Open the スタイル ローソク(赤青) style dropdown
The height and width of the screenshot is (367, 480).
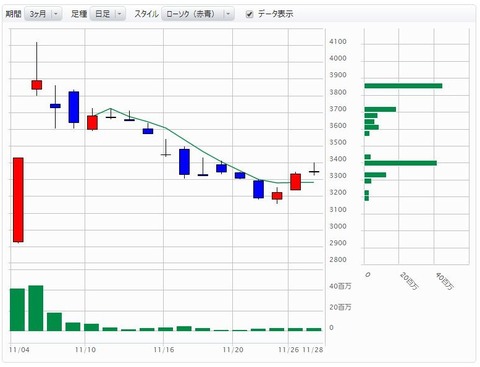[x=198, y=14]
